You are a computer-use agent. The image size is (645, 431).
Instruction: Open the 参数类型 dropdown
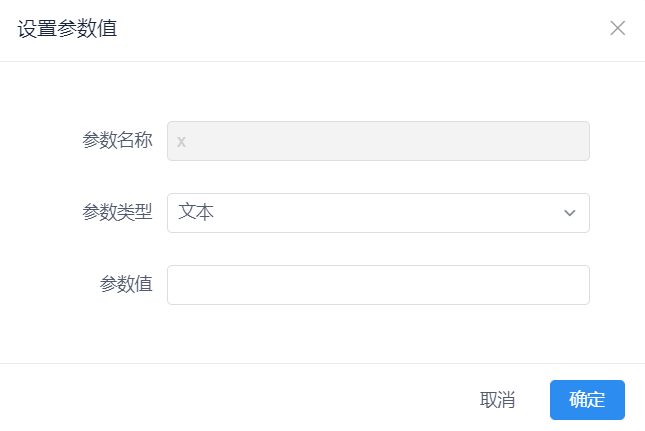click(378, 213)
